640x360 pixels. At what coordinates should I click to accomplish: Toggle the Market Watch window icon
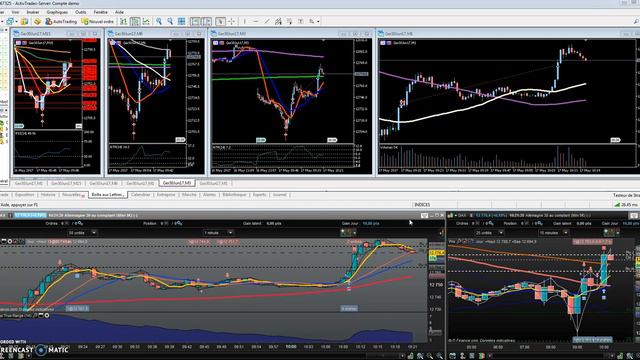(24, 21)
